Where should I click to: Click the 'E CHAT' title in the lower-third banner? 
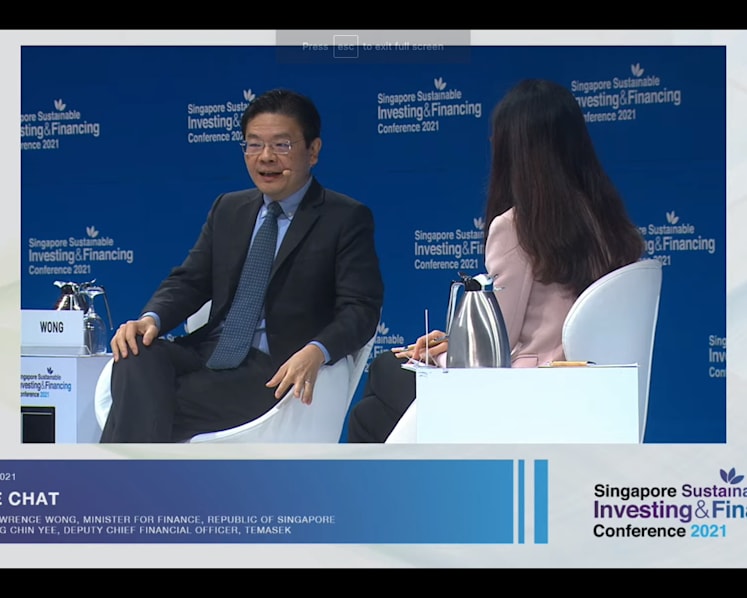pyautogui.click(x=30, y=499)
